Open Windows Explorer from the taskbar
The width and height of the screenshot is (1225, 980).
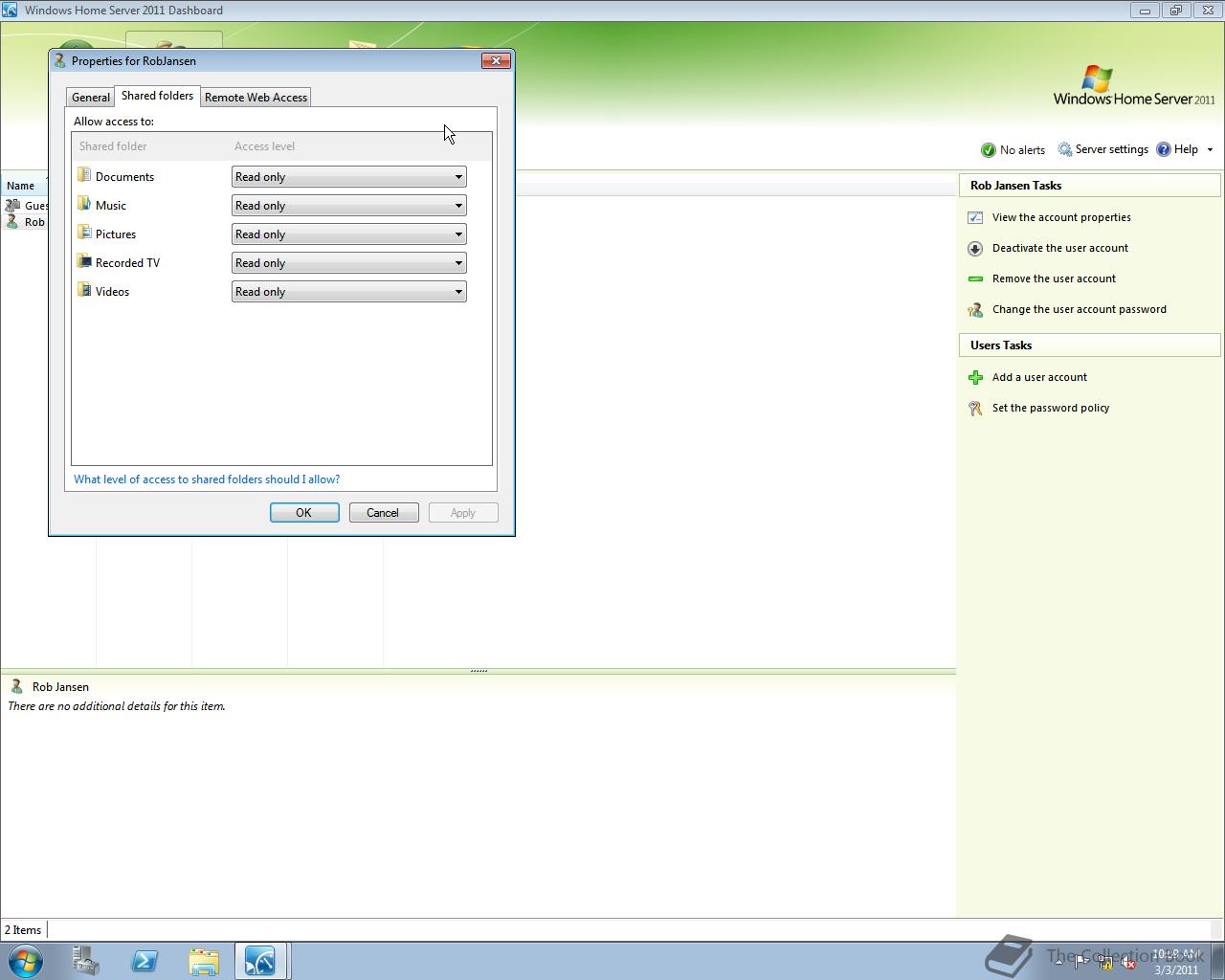[204, 961]
